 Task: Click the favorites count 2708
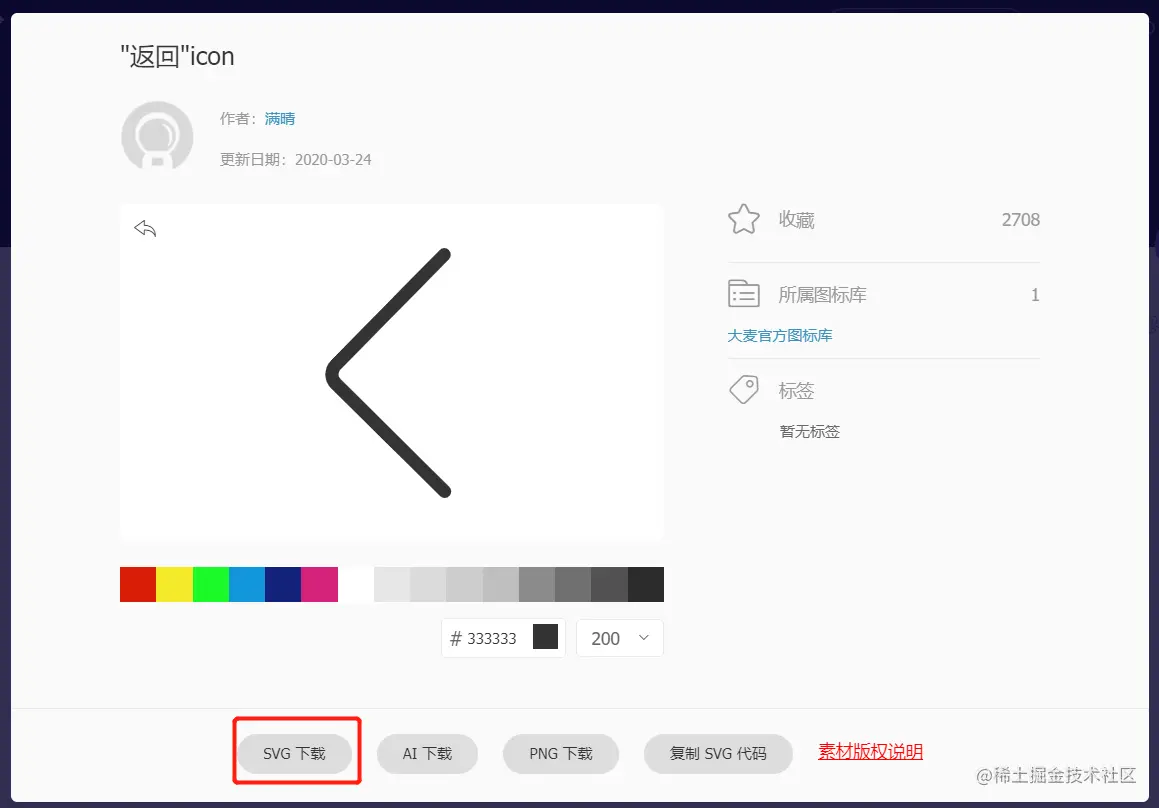[1021, 220]
